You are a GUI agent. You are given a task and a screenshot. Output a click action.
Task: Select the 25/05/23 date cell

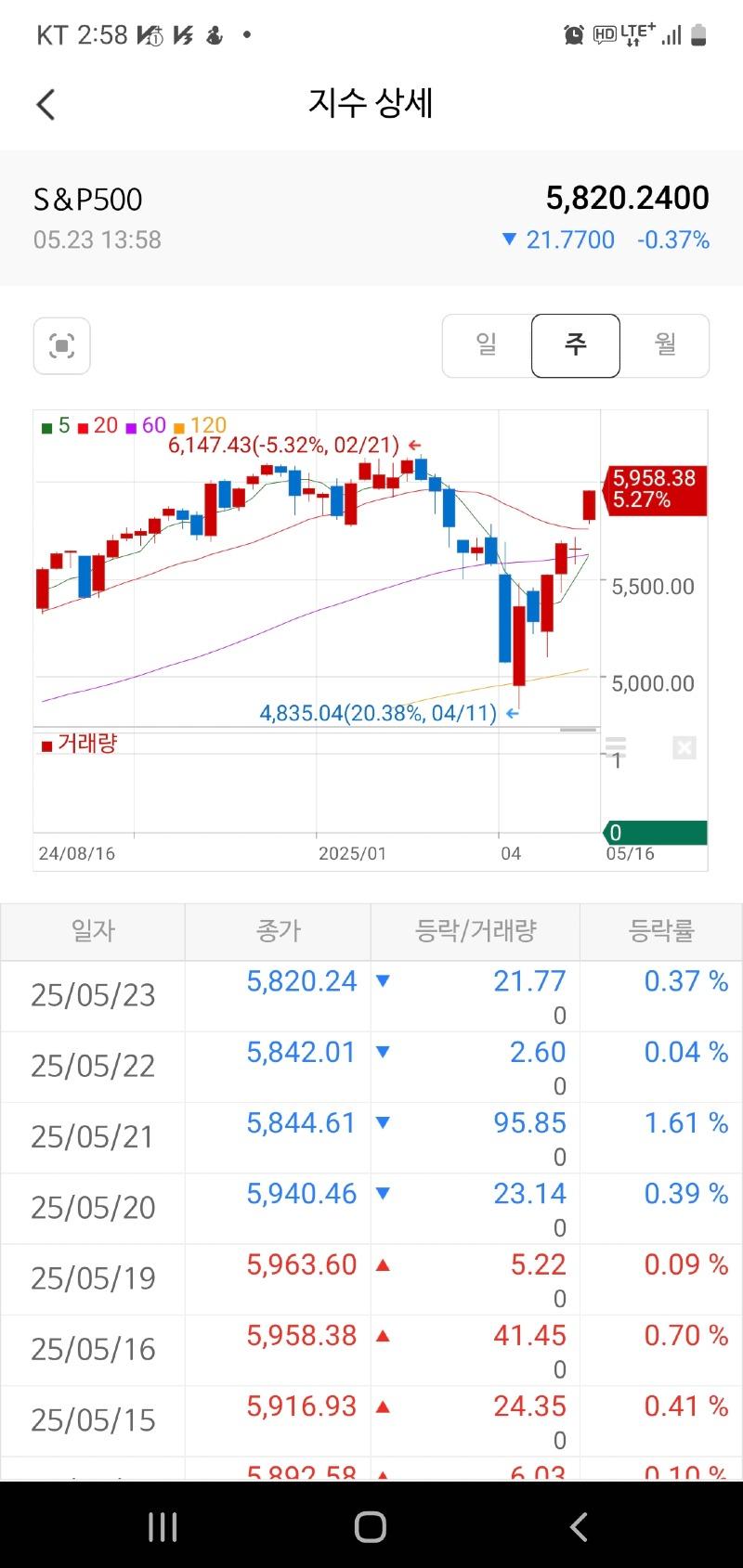pos(93,996)
